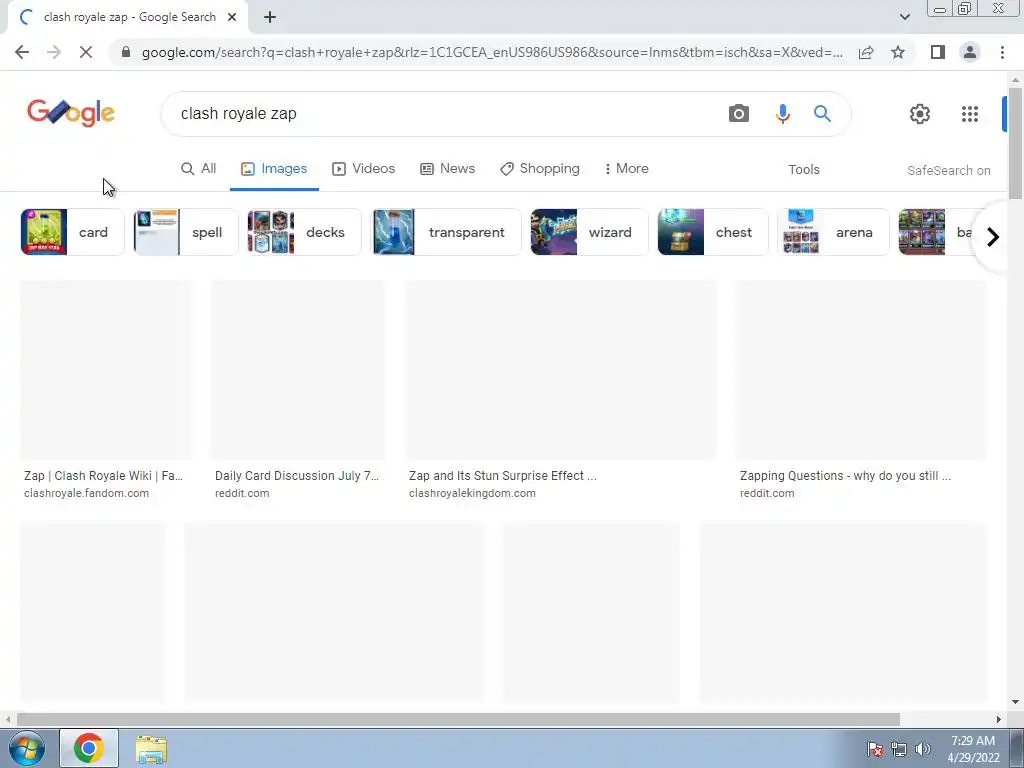Open the Tools filter options
The height and width of the screenshot is (768, 1024).
(x=803, y=170)
